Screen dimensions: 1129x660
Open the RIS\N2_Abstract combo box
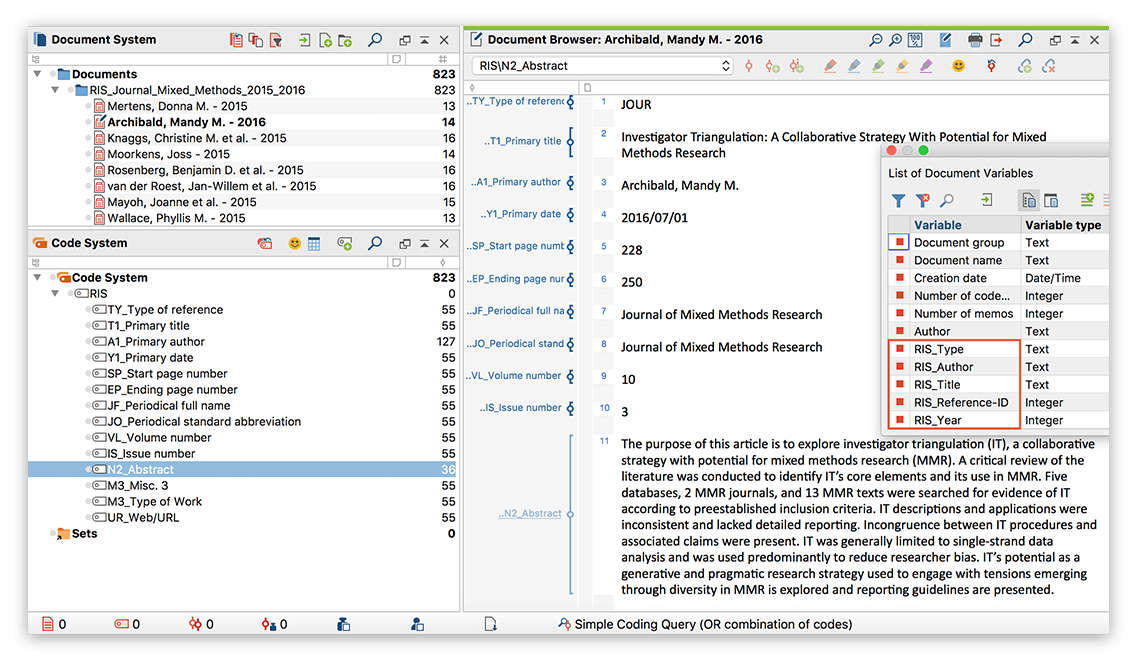click(x=600, y=65)
